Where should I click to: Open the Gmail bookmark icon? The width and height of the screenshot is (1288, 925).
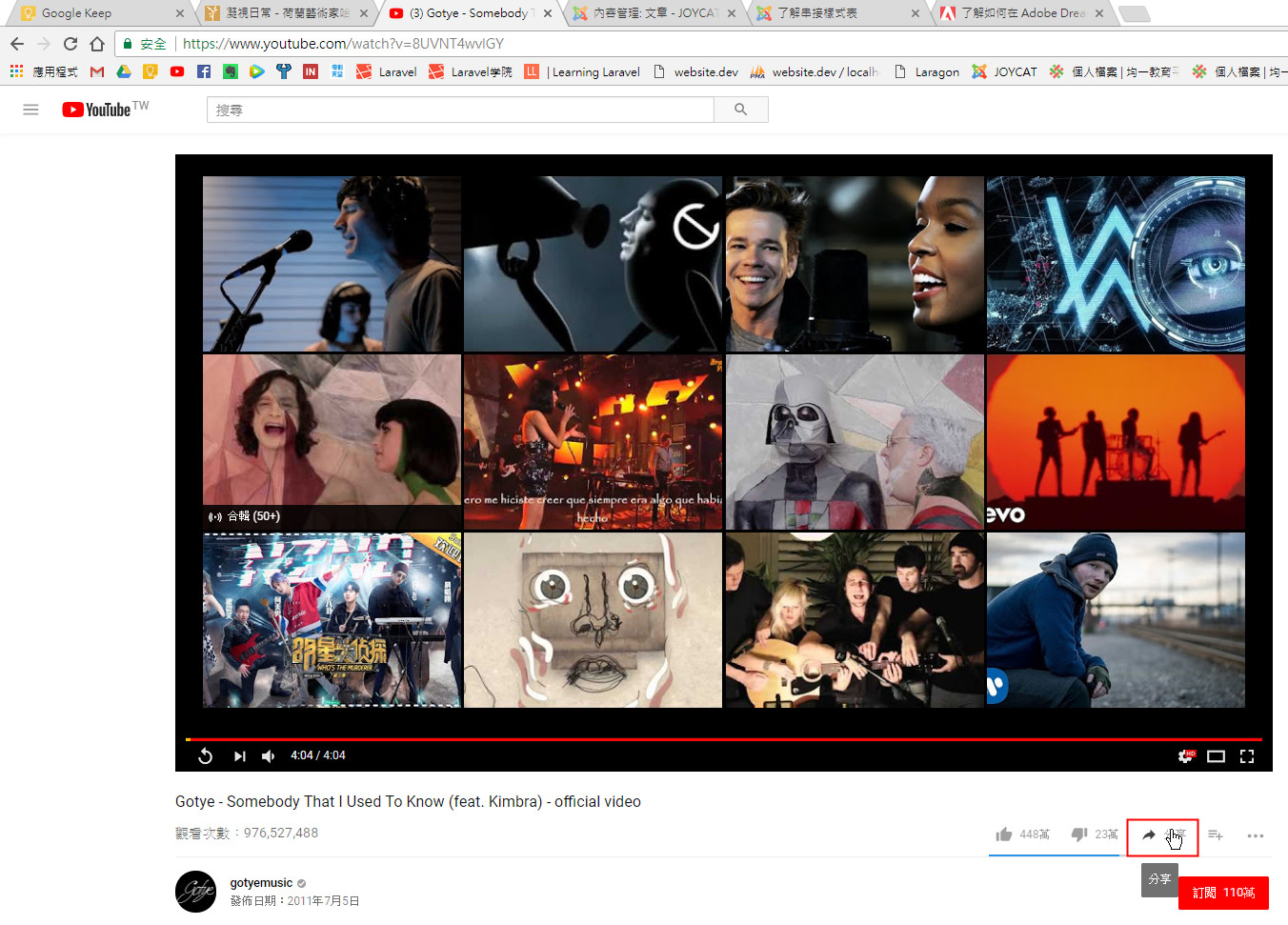click(x=97, y=71)
